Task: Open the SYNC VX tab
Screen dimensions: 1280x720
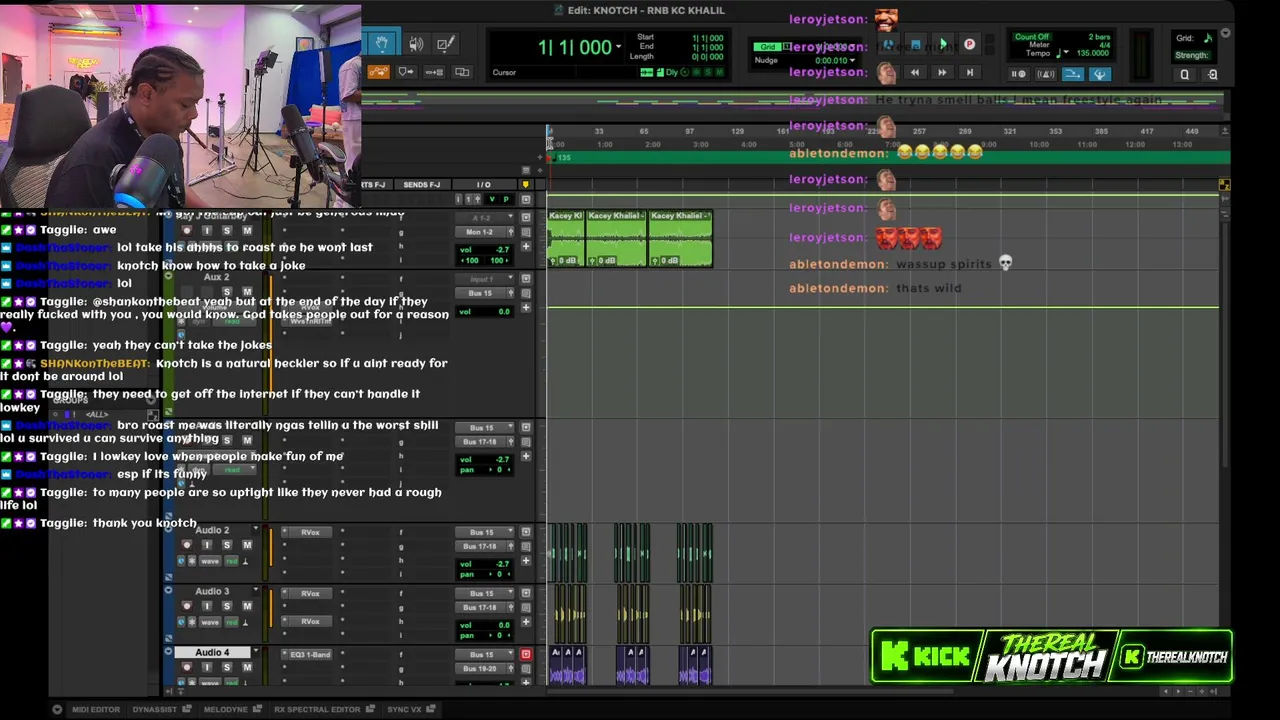Action: 404,709
